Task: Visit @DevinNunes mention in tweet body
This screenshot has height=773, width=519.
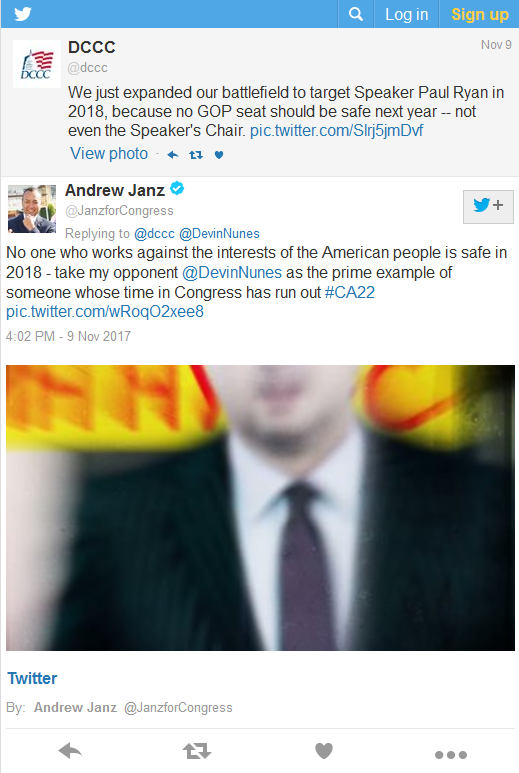Action: (232, 273)
